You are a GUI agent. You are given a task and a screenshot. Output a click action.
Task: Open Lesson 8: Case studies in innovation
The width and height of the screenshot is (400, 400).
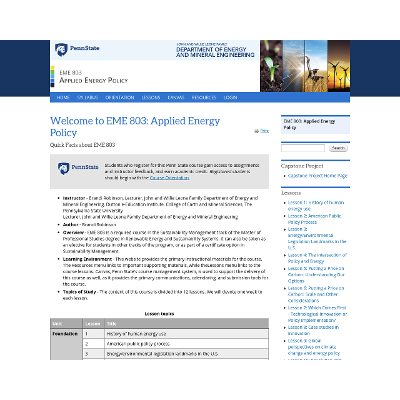[313, 330]
